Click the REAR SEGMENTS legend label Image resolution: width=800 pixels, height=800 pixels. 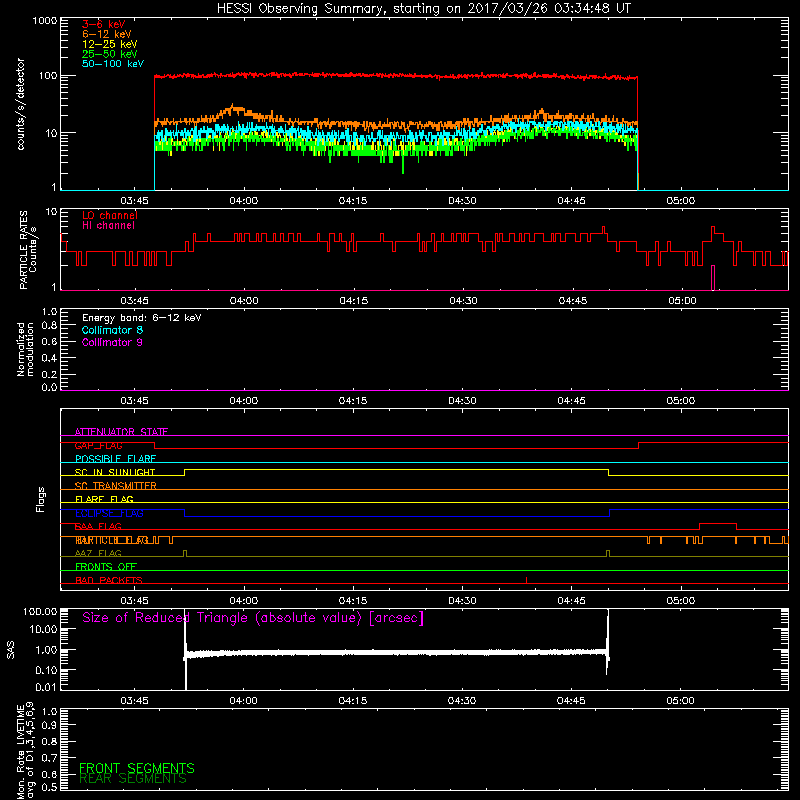pyautogui.click(x=133, y=779)
